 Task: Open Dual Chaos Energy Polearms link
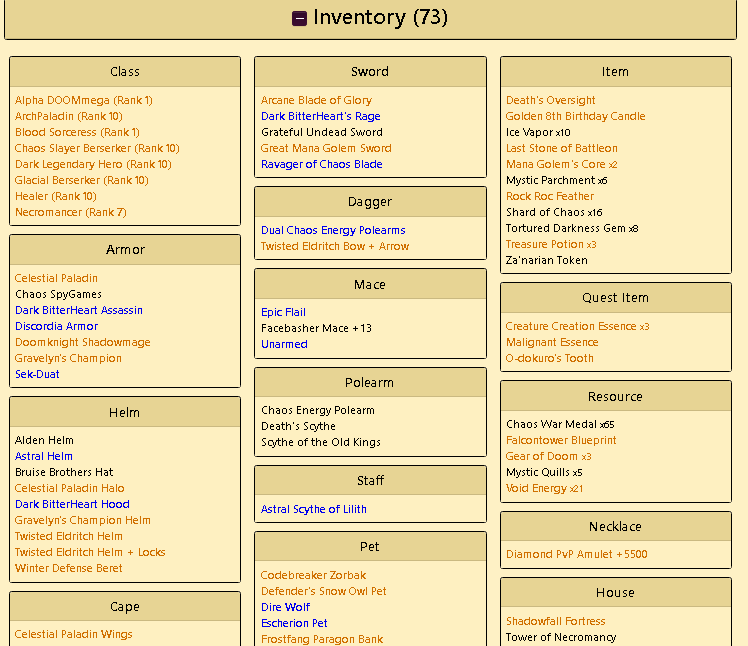(333, 230)
